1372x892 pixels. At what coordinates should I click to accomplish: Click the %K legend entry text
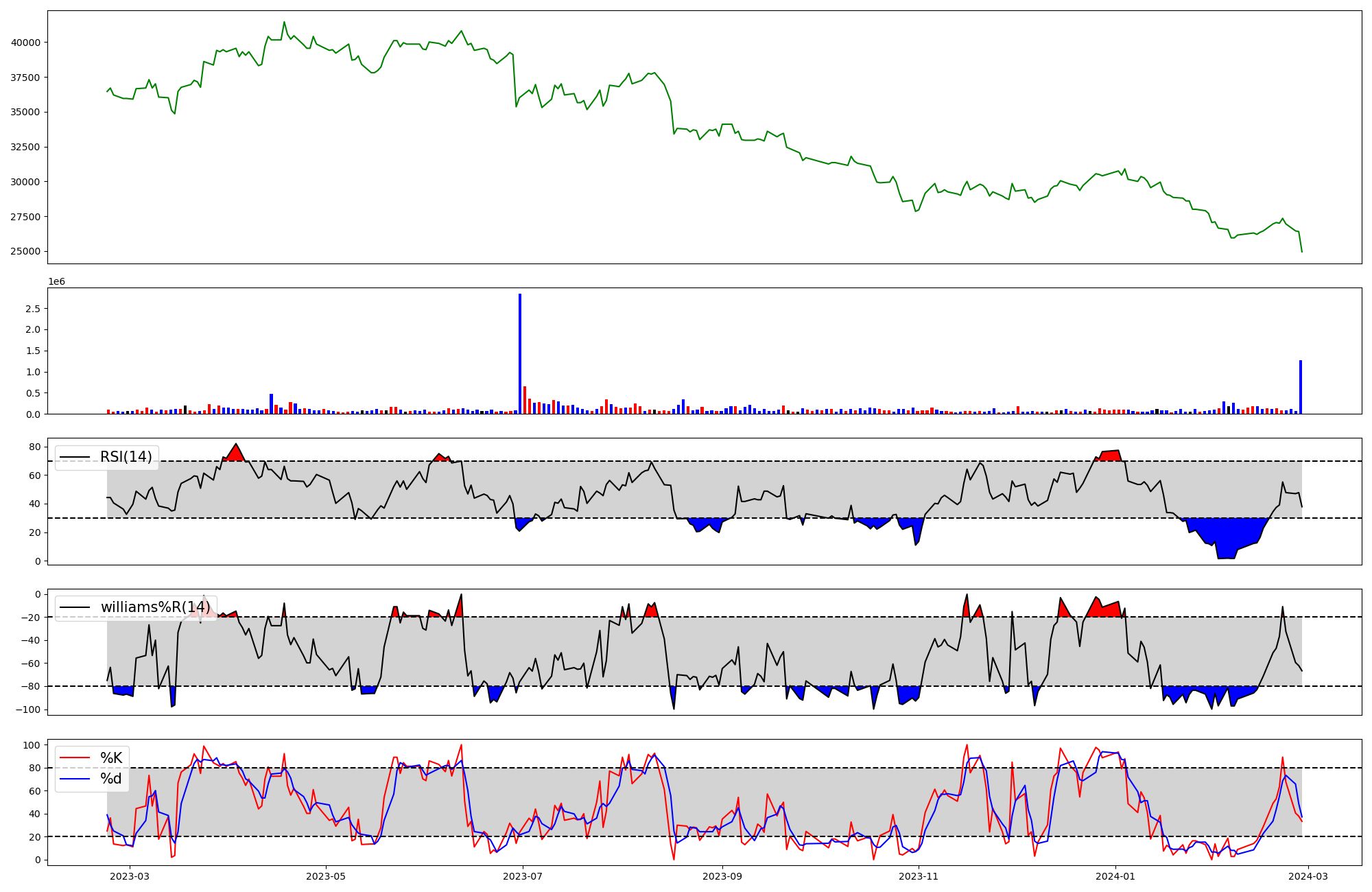coord(111,758)
